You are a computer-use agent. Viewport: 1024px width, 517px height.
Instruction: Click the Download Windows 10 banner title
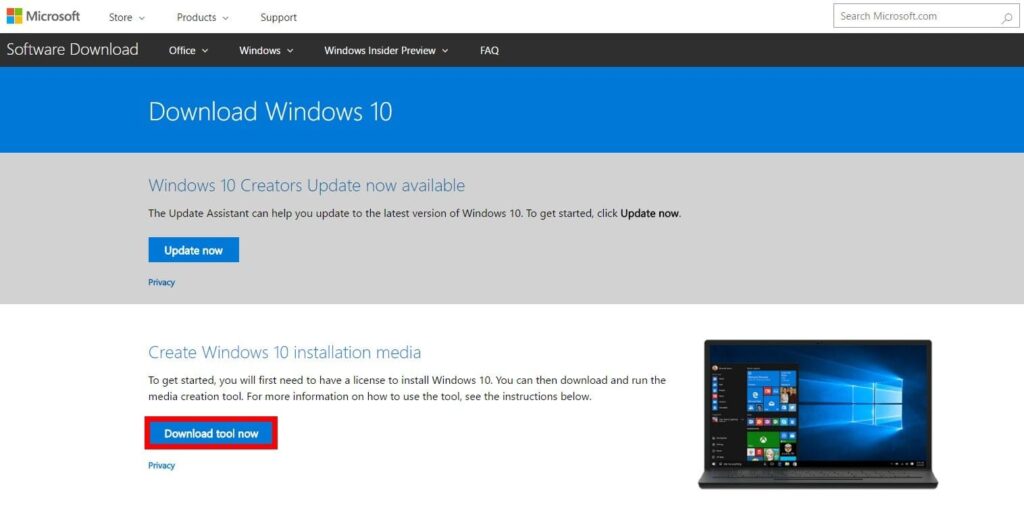click(270, 112)
